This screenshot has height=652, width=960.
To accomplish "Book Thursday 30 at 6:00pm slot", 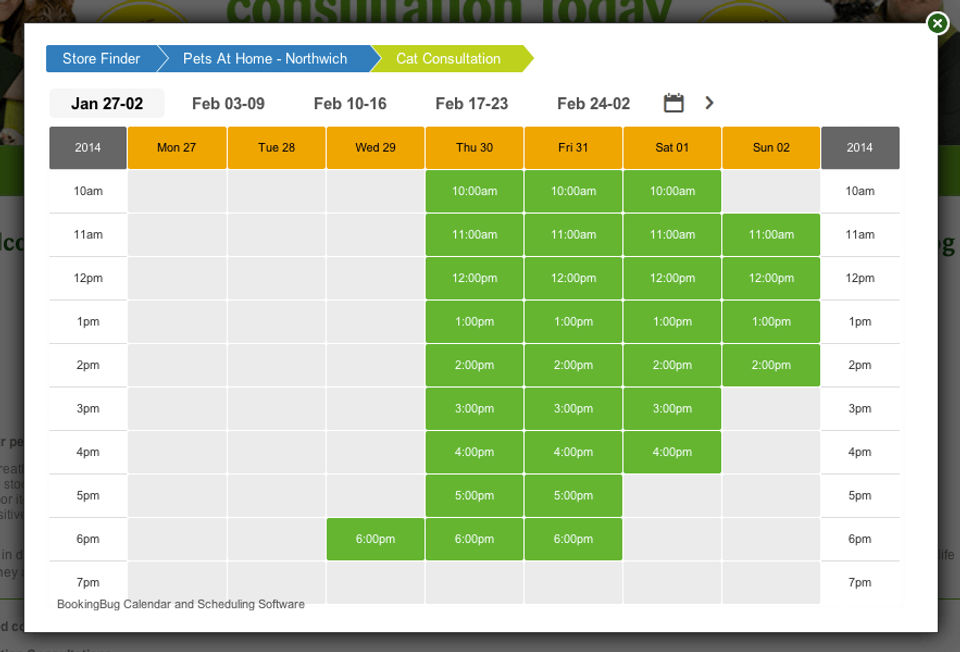I will (x=474, y=539).
